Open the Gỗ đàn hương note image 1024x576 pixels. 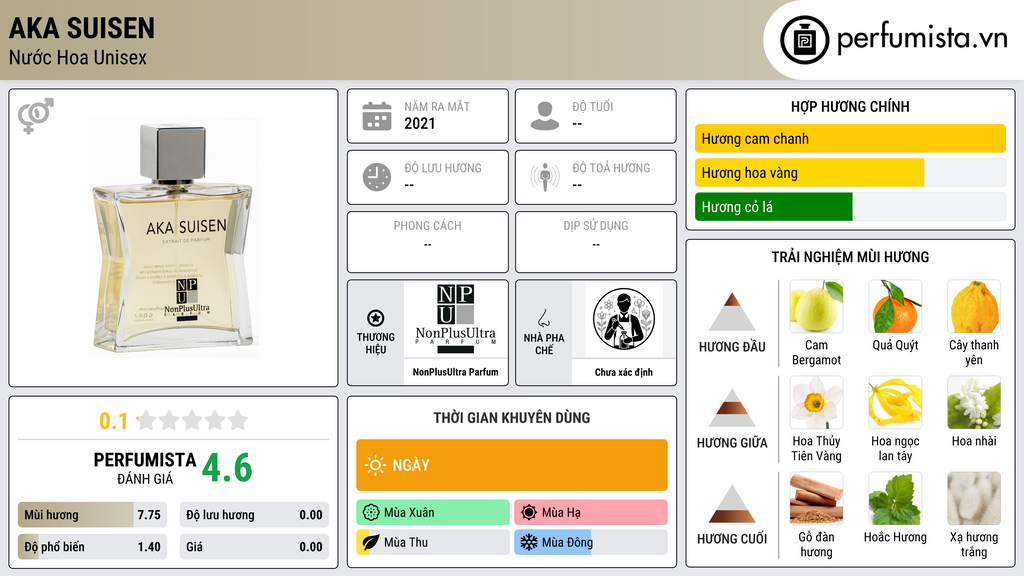[x=816, y=498]
